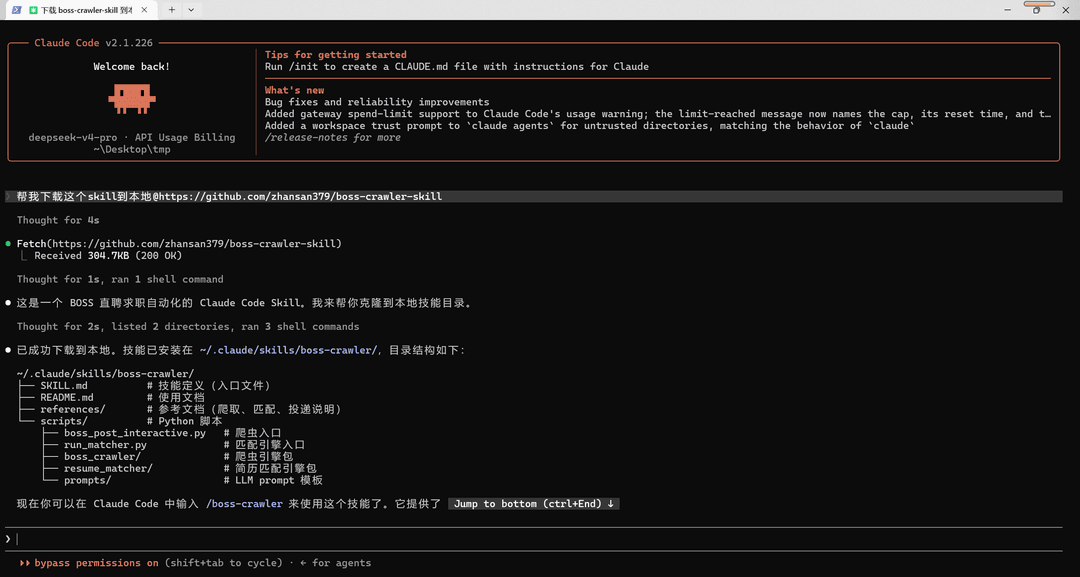The image size is (1080, 577).
Task: Click 'Run /init to create a CLAUDE.md' line
Action: click(457, 67)
